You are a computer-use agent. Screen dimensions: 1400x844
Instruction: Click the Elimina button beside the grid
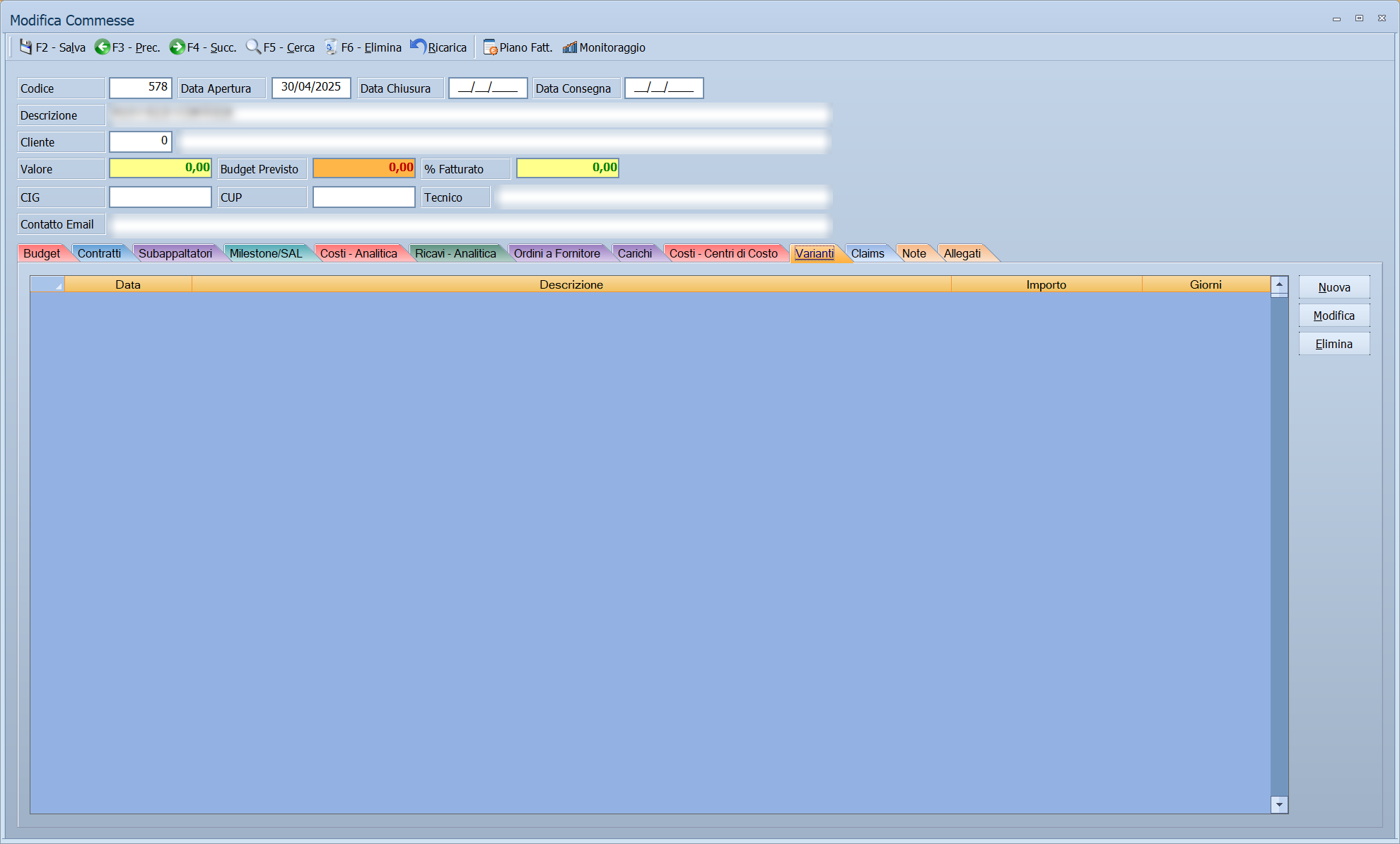pyautogui.click(x=1334, y=344)
